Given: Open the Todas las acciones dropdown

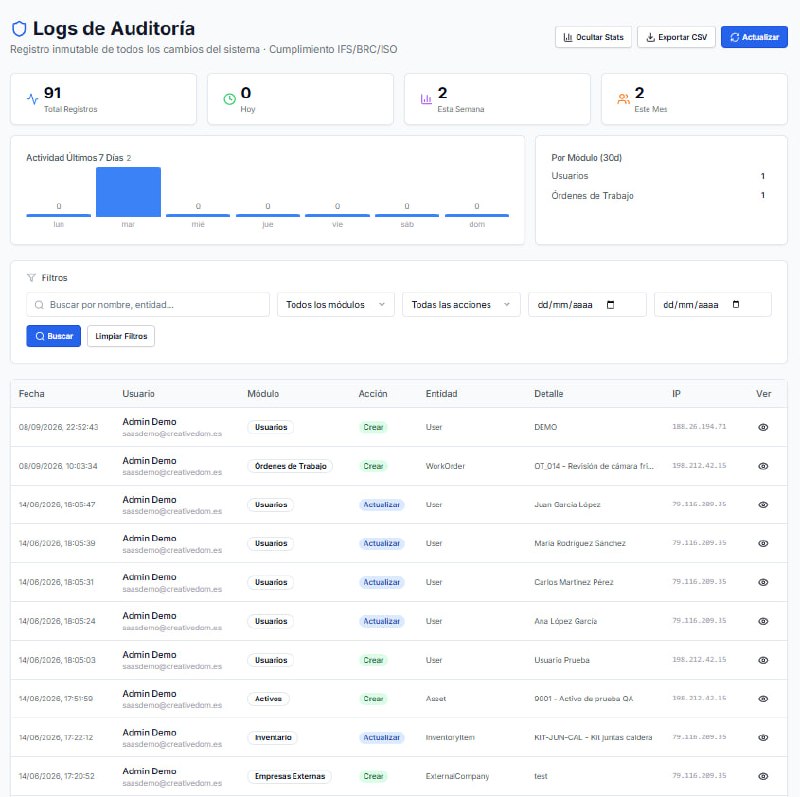Looking at the screenshot, I should 461,305.
